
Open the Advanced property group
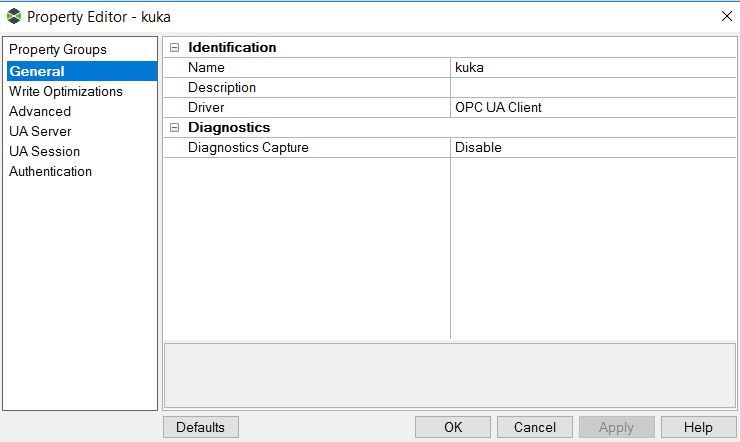click(40, 111)
